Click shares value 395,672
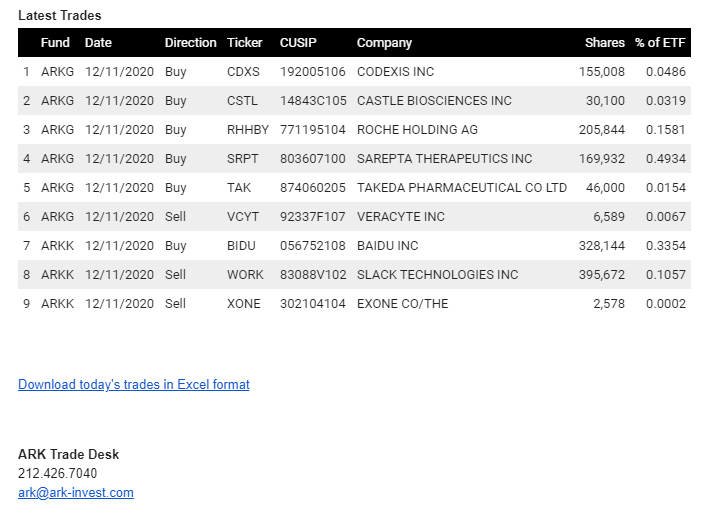This screenshot has width=718, height=510. point(602,275)
